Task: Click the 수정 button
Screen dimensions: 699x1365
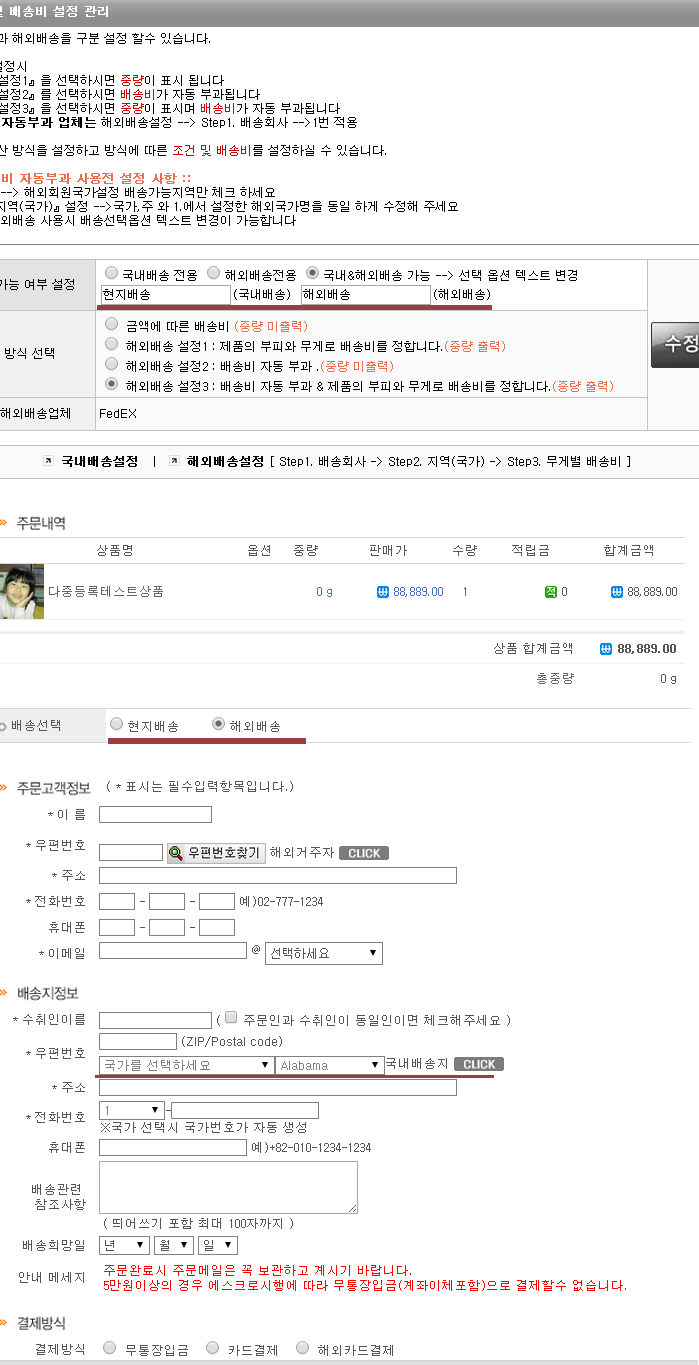Action: tap(678, 344)
